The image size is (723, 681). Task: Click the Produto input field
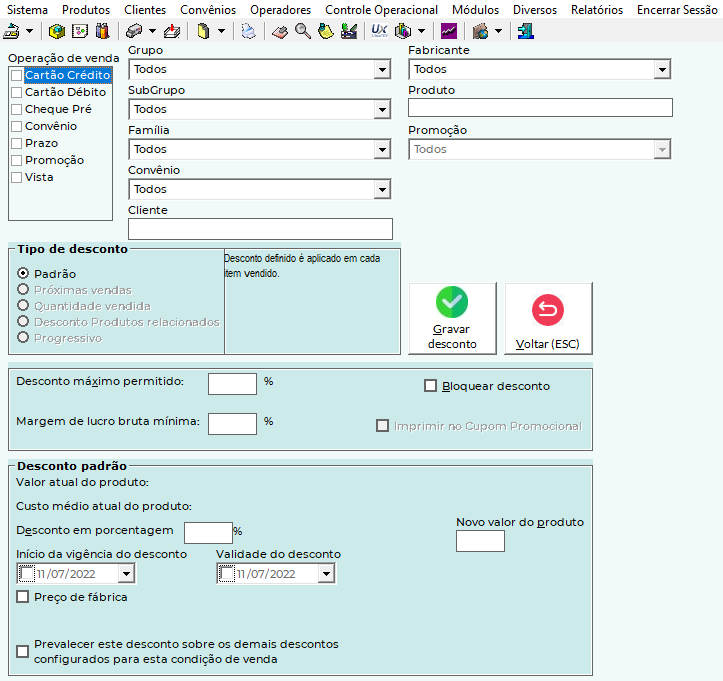click(x=540, y=107)
